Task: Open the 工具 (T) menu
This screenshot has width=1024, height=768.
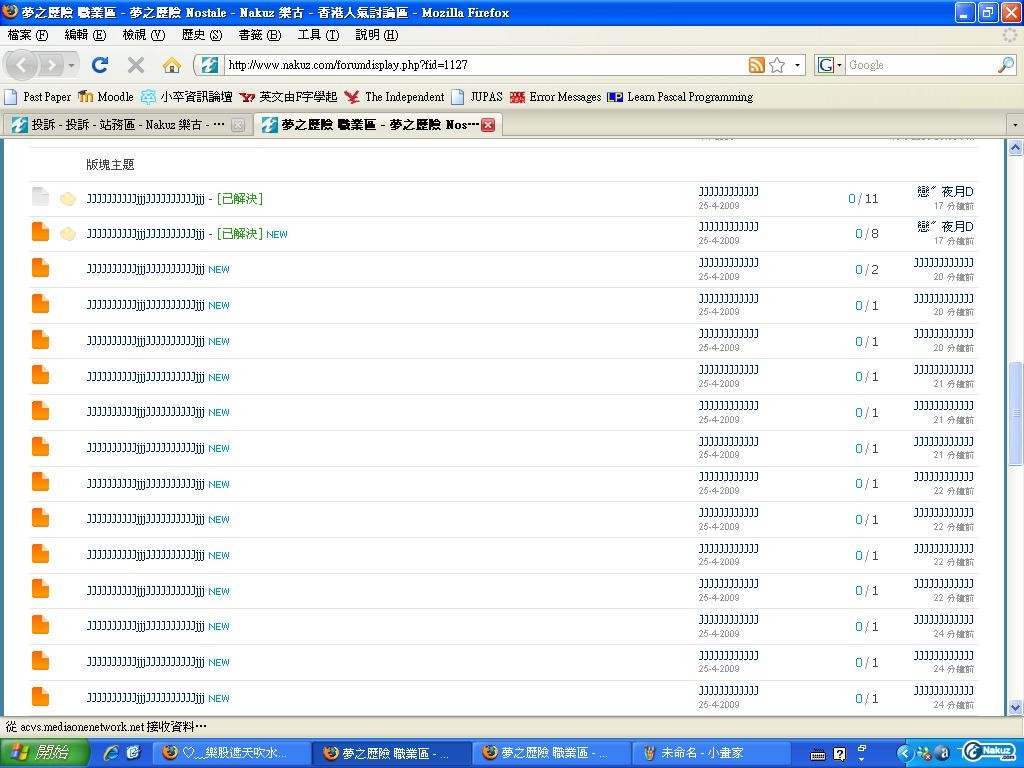Action: [318, 35]
